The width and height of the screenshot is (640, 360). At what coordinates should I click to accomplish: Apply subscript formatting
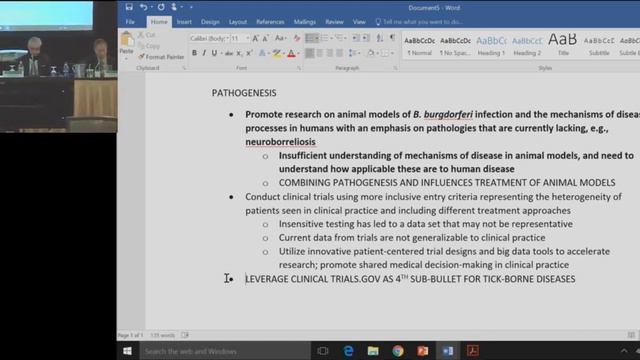(x=239, y=53)
